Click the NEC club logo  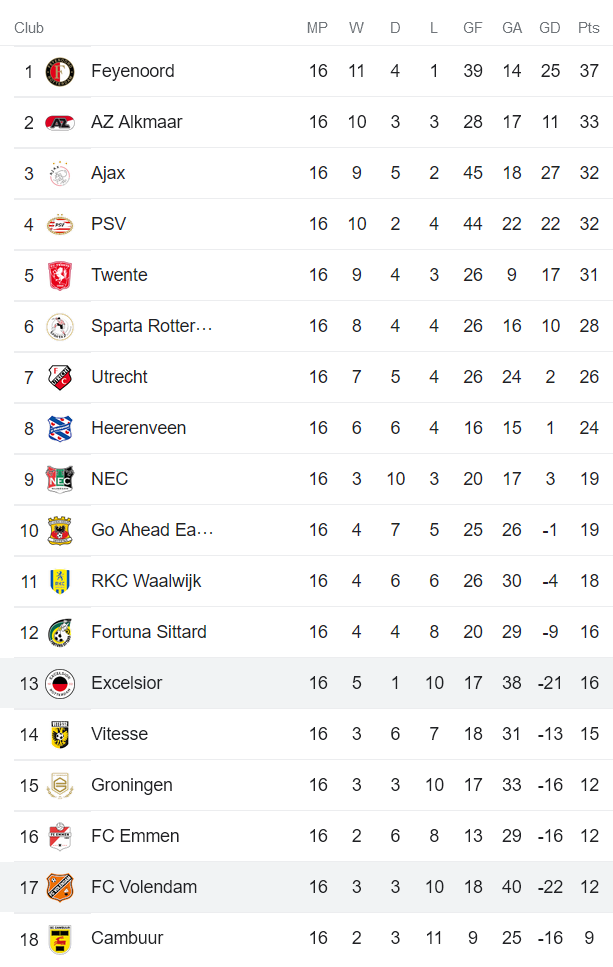60,480
